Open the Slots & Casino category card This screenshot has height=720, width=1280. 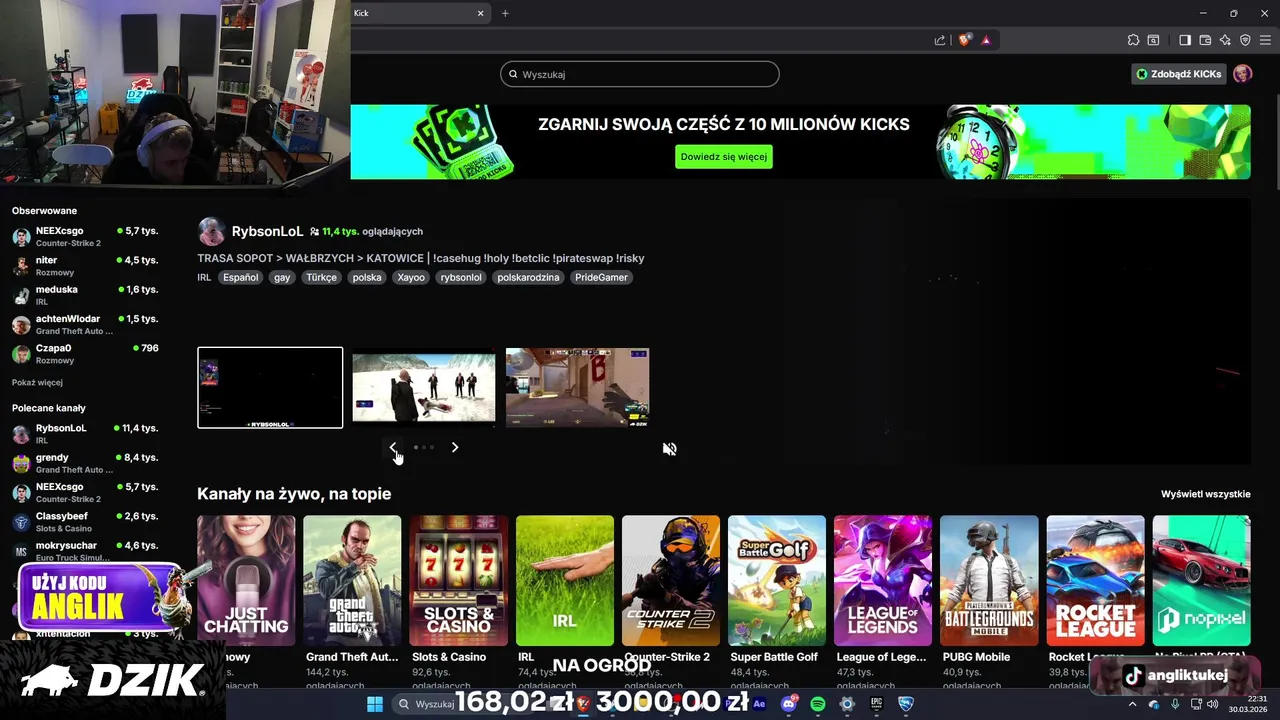pos(458,580)
